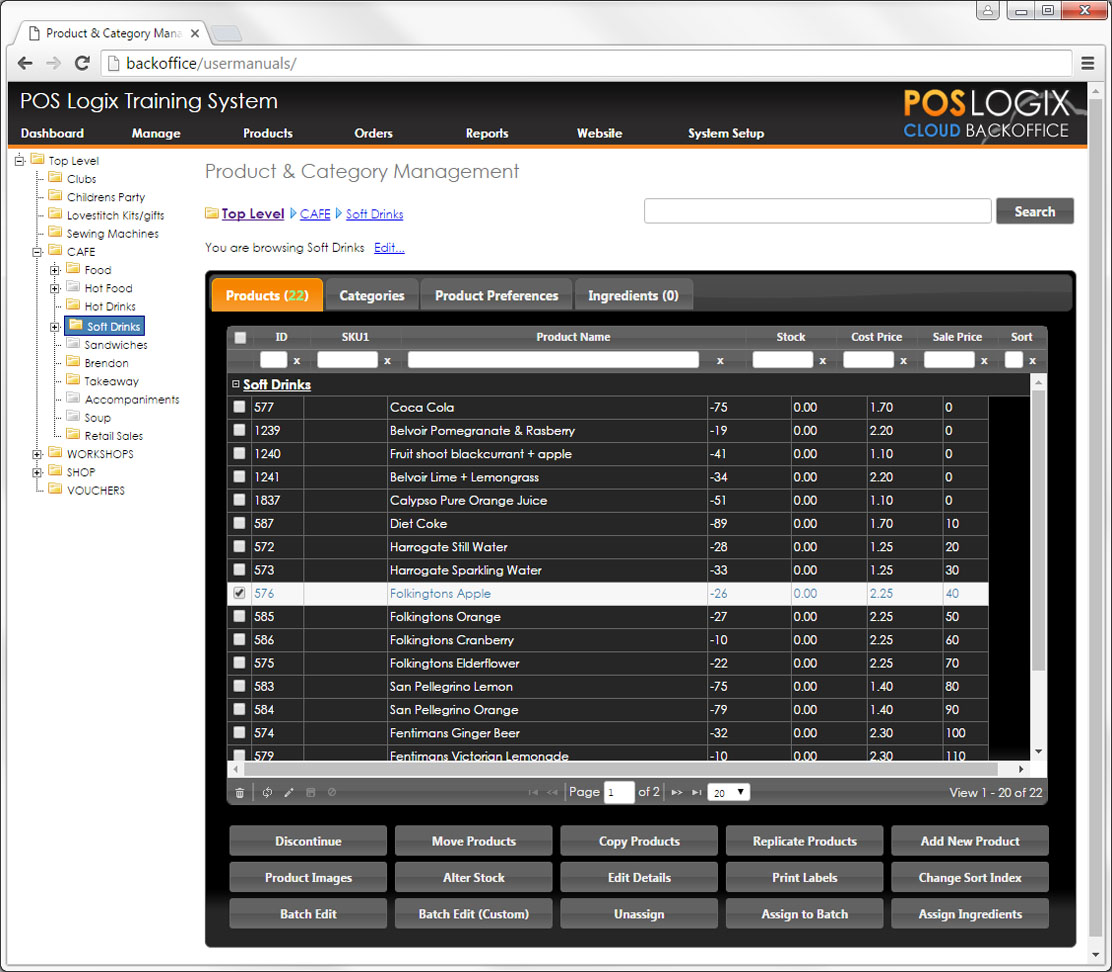The height and width of the screenshot is (972, 1112).
Task: Expand the SHOP tree node
Action: point(37,472)
